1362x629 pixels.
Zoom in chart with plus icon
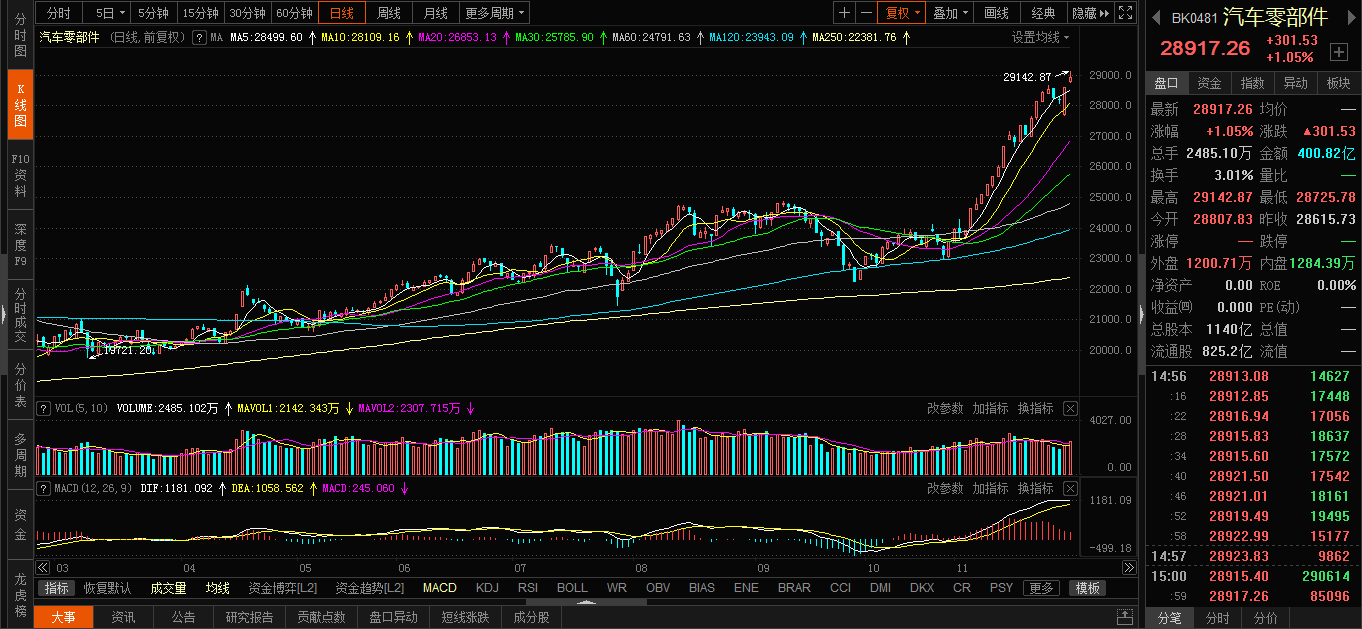coord(845,13)
